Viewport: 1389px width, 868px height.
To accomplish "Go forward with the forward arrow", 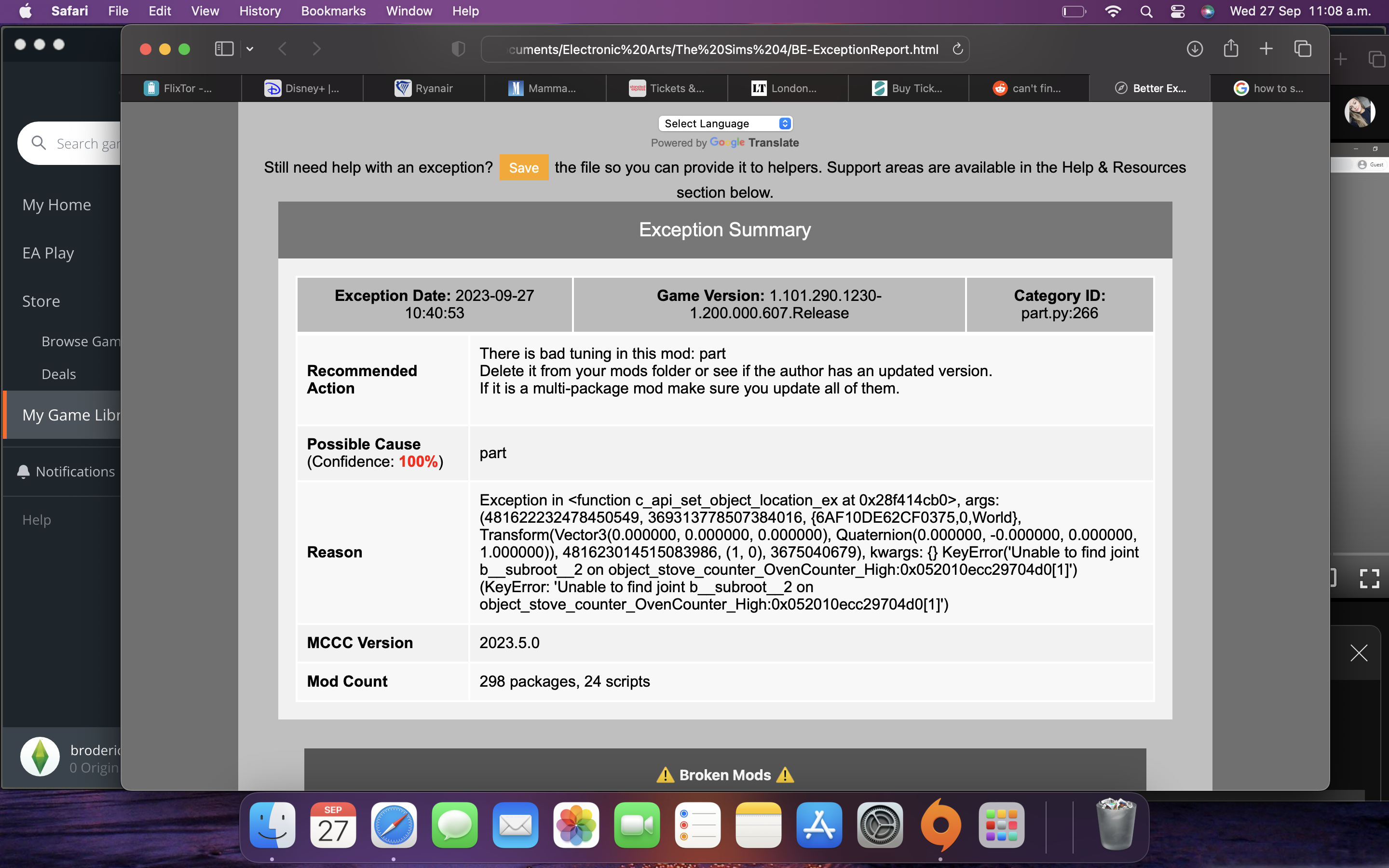I will pyautogui.click(x=316, y=49).
